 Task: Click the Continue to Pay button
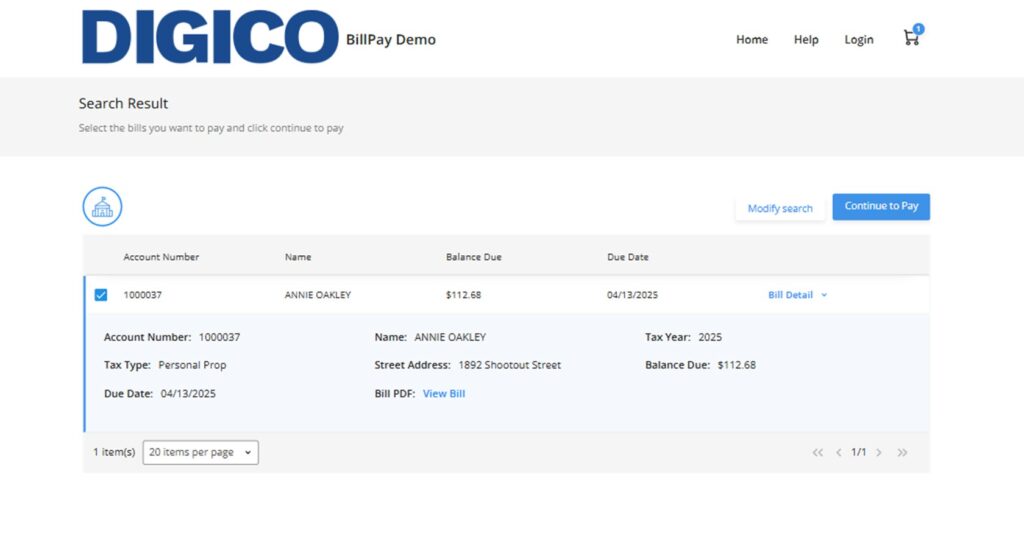click(881, 206)
